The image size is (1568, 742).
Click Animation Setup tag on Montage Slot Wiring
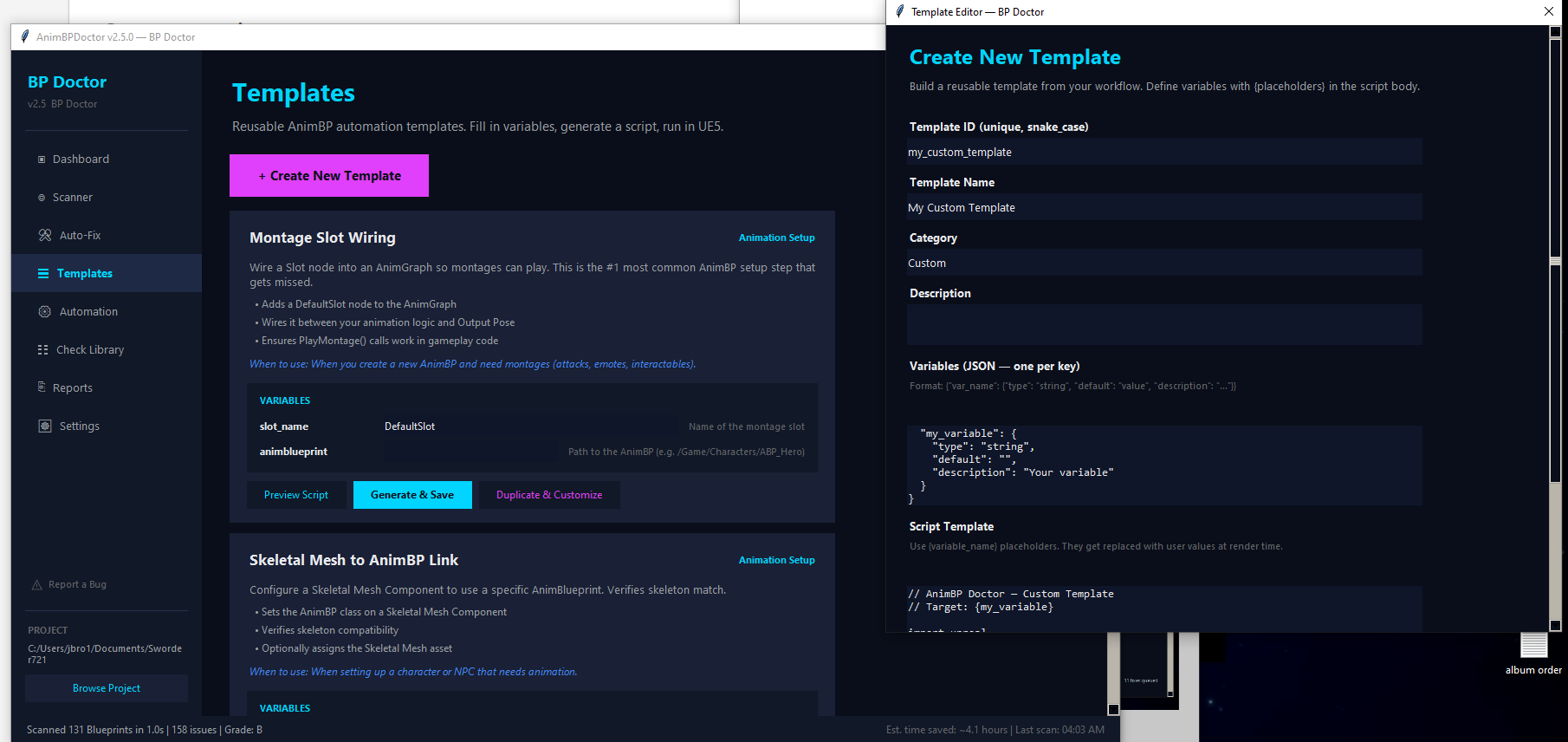[x=776, y=238]
